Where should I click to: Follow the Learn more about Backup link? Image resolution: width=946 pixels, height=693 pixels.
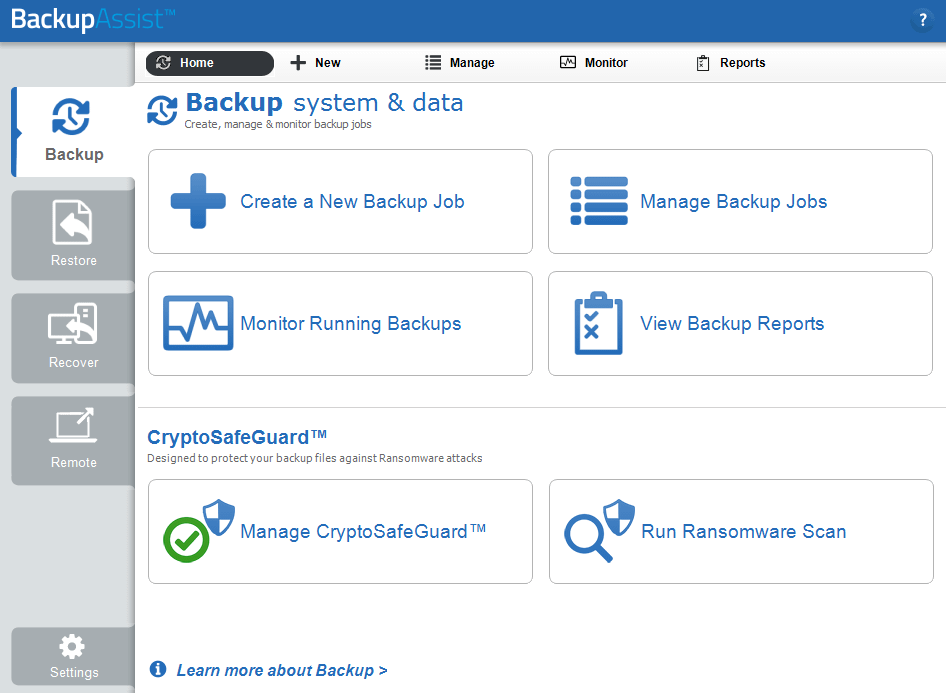click(x=282, y=670)
